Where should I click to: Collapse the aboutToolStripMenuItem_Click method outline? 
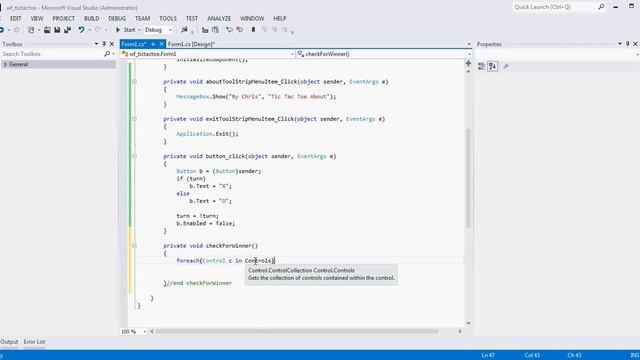click(x=134, y=82)
